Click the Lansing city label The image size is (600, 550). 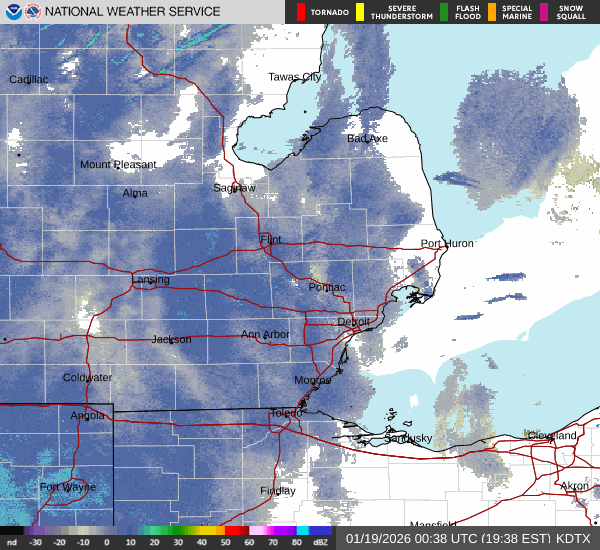(150, 280)
